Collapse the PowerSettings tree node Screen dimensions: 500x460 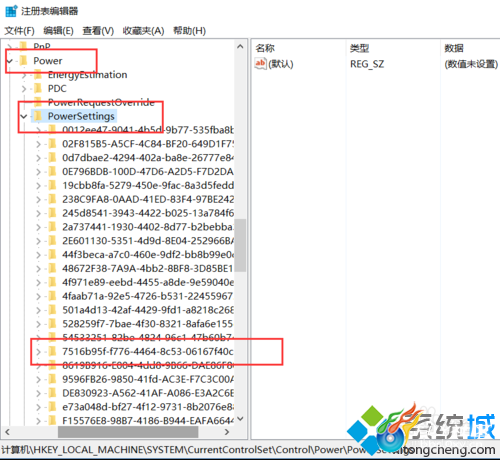(24, 116)
